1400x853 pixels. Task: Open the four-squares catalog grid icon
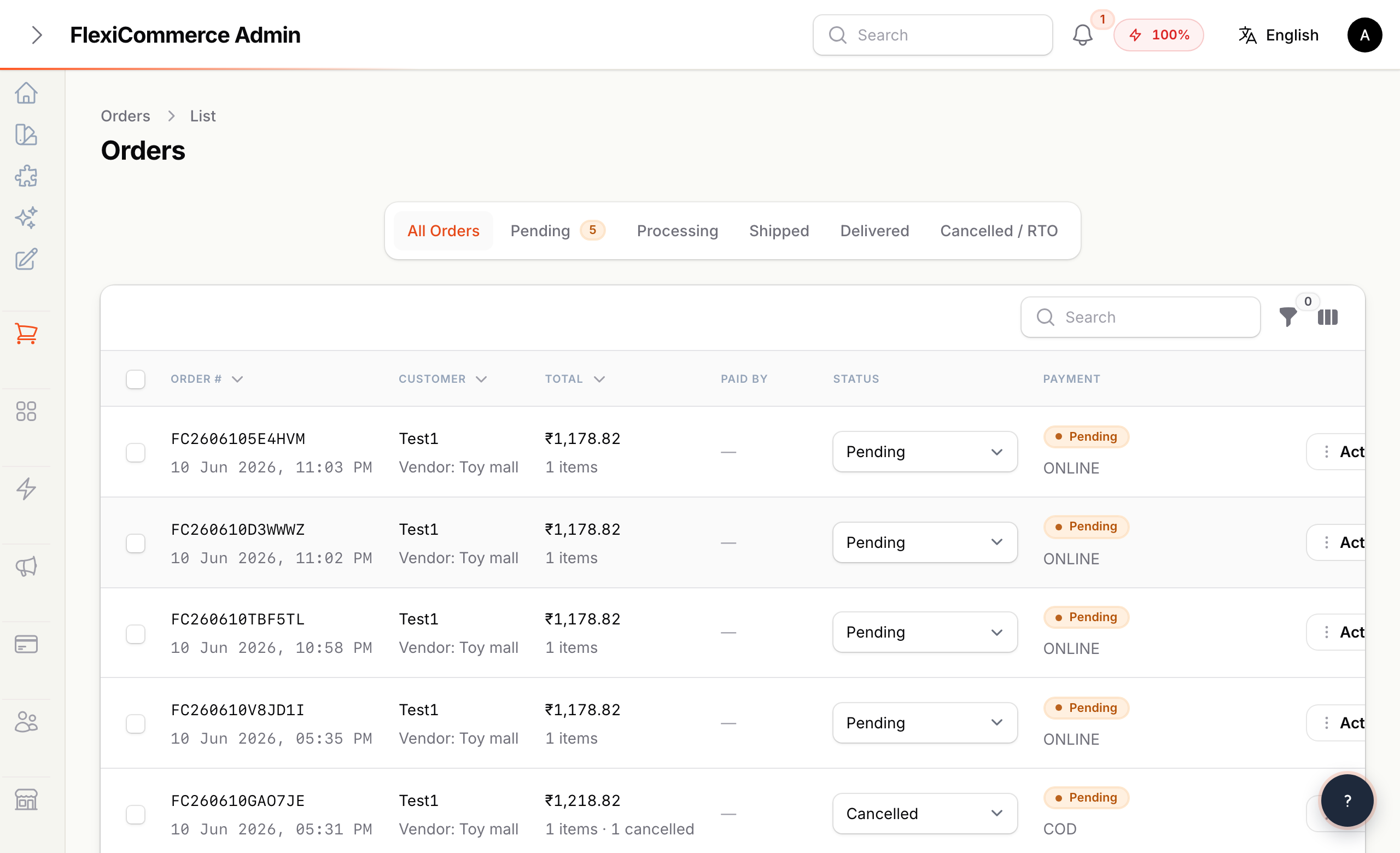26,411
